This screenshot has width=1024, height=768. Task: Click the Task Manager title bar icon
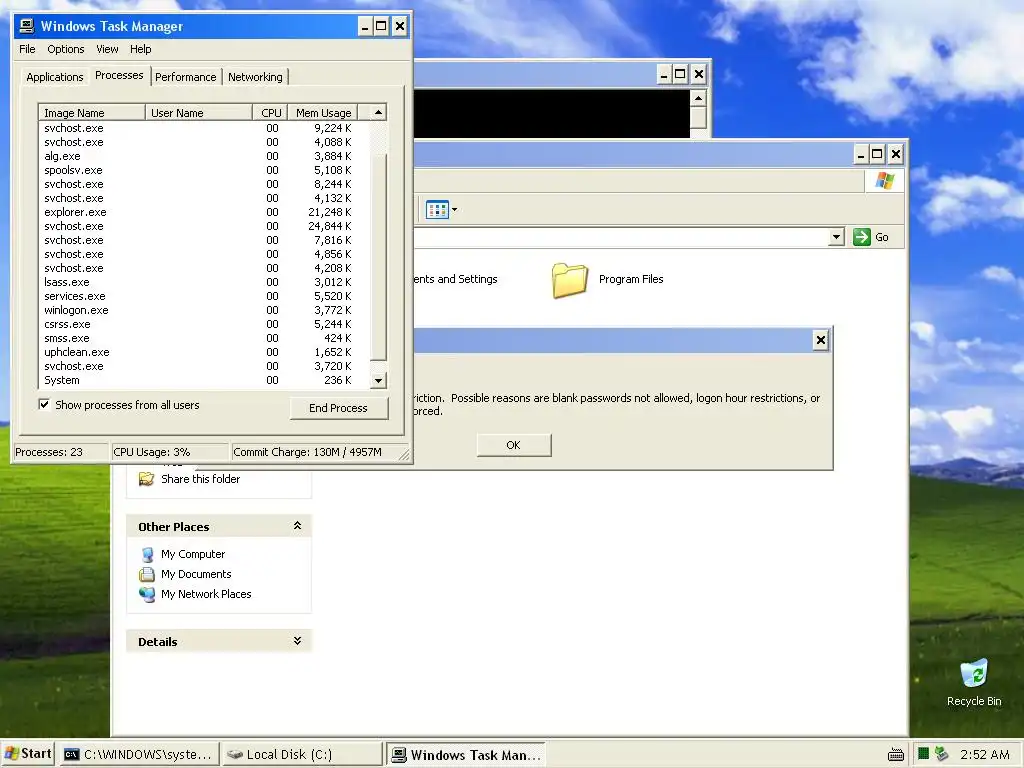click(x=27, y=26)
